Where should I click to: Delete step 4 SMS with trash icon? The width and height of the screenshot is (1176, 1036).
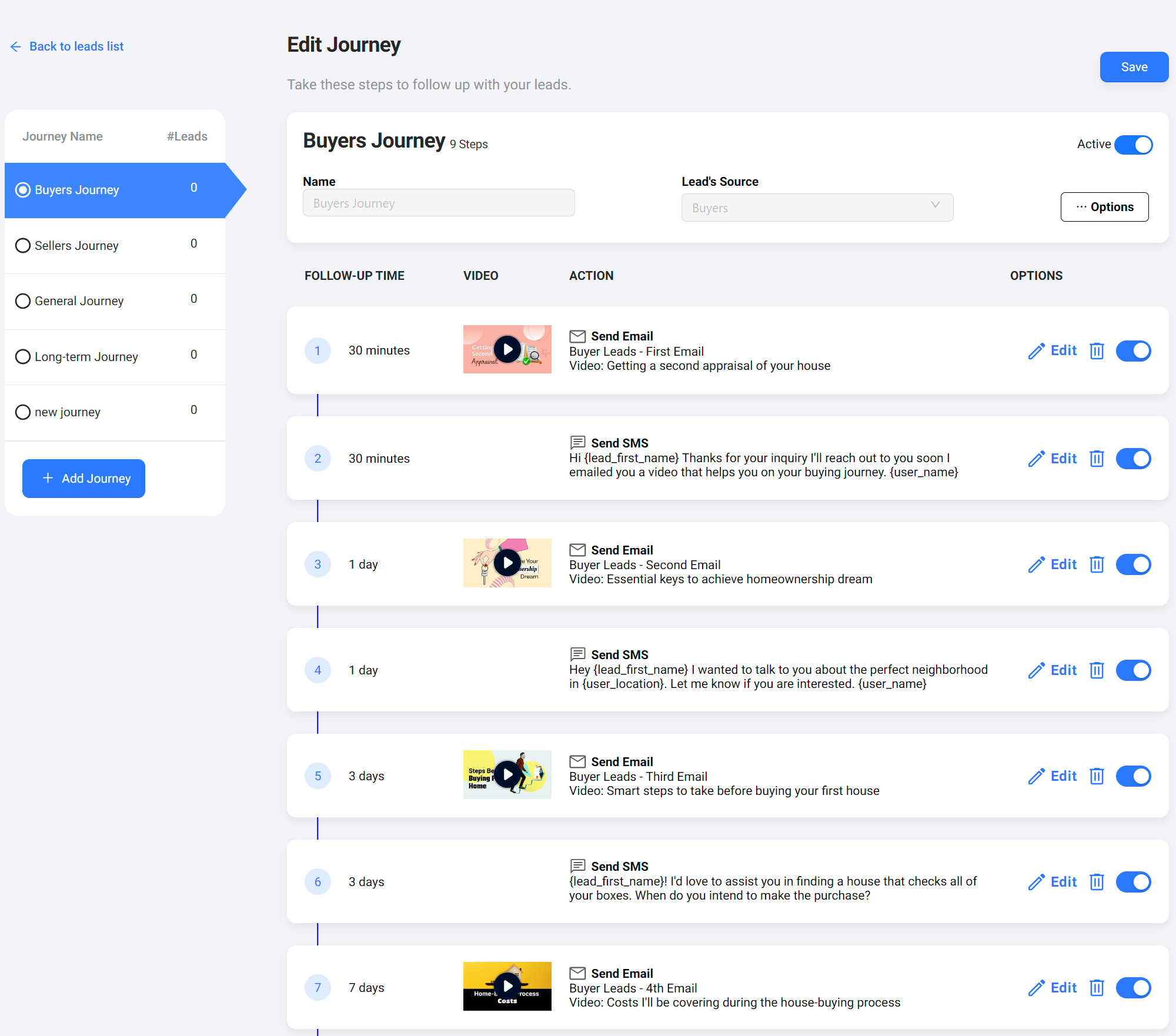tap(1097, 670)
